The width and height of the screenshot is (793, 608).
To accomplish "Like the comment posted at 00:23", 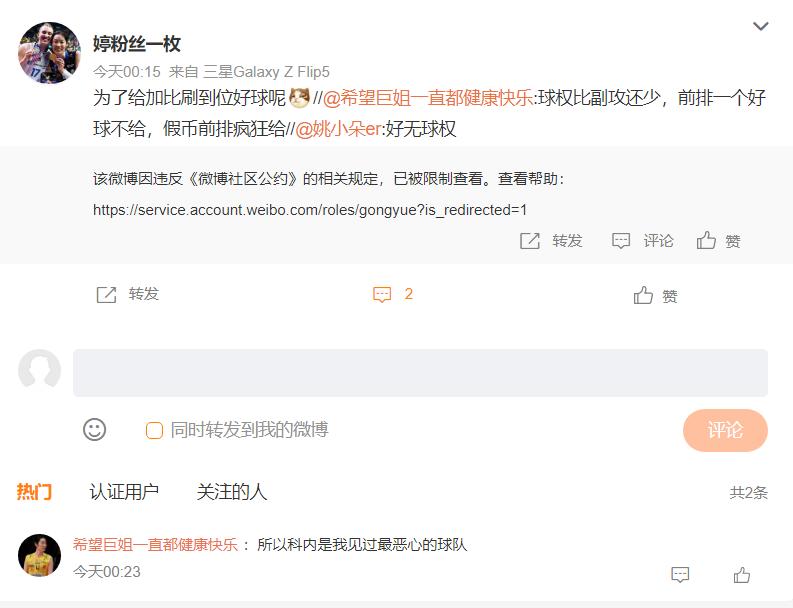I will [x=741, y=575].
